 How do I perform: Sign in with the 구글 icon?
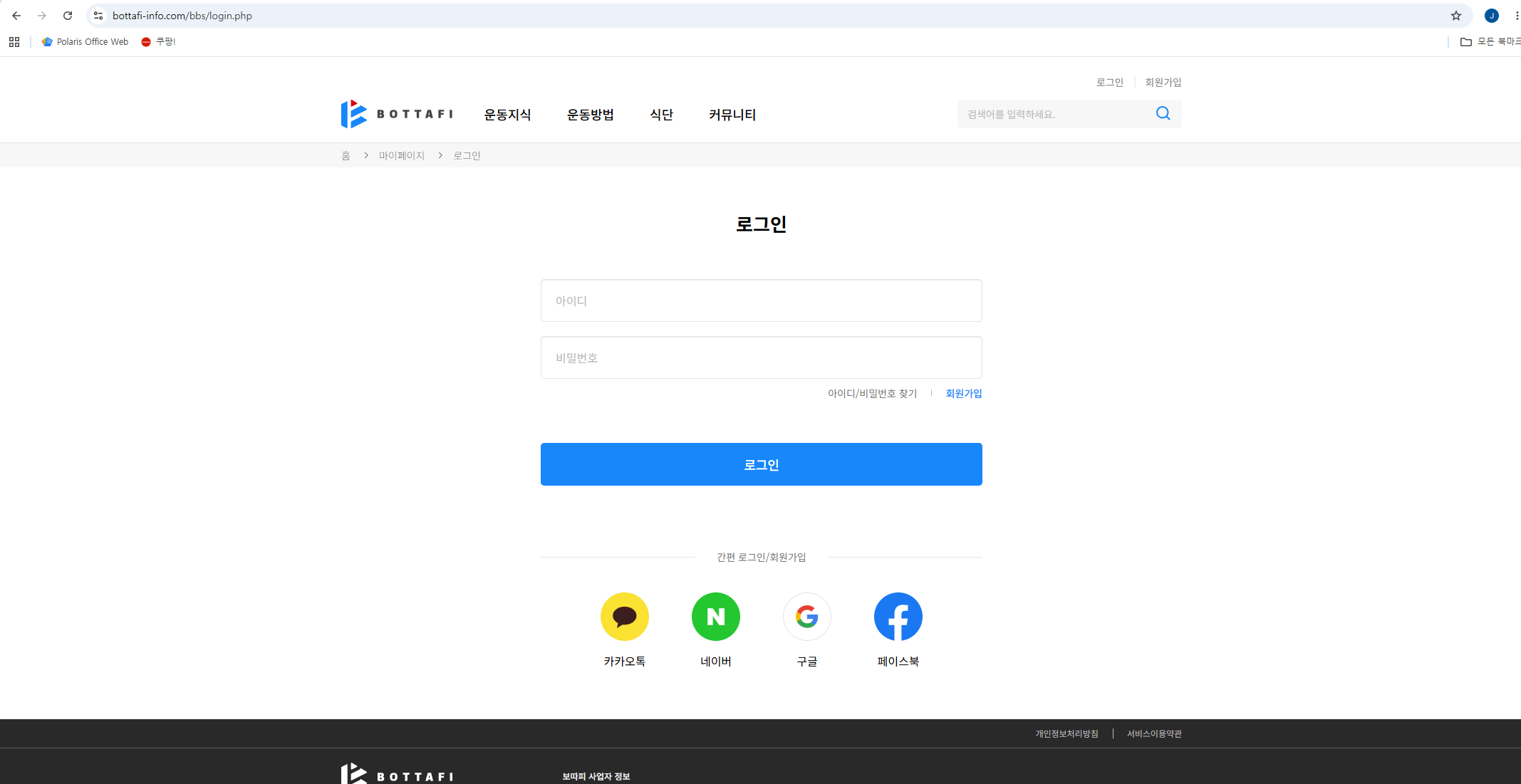click(x=807, y=617)
